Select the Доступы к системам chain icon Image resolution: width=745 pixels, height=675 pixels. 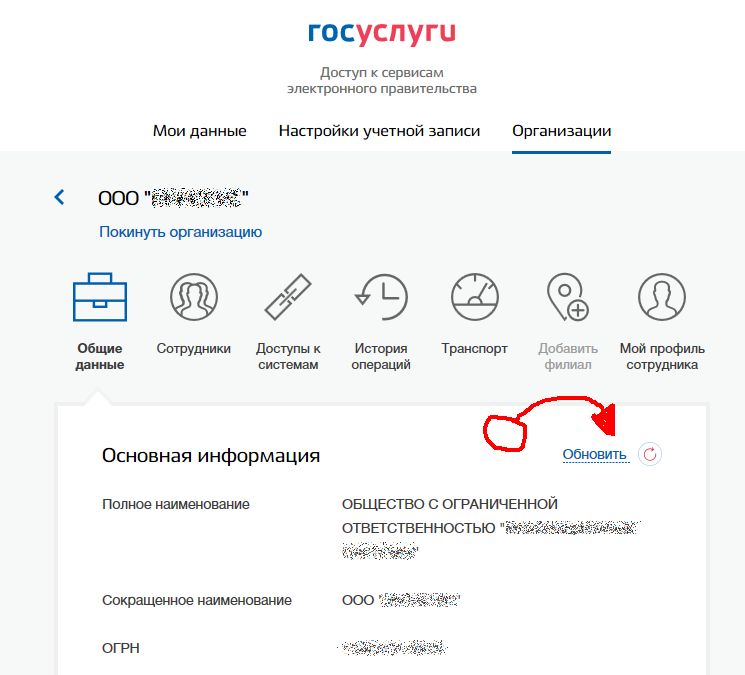288,297
